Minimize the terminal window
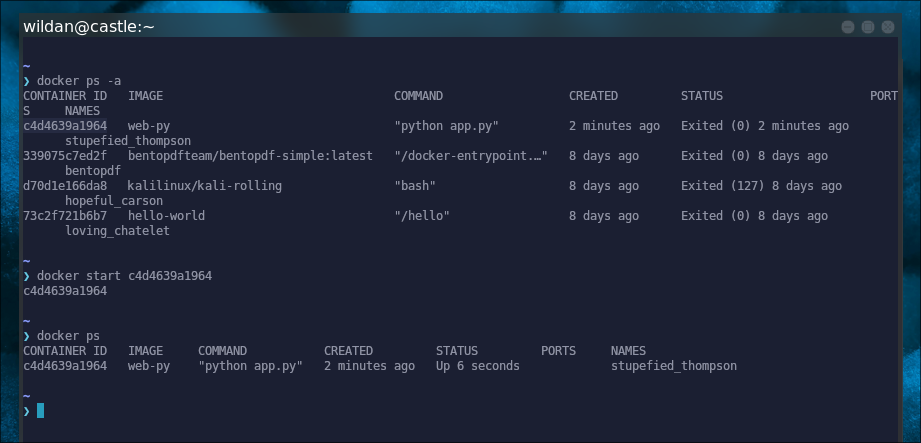 [x=848, y=27]
